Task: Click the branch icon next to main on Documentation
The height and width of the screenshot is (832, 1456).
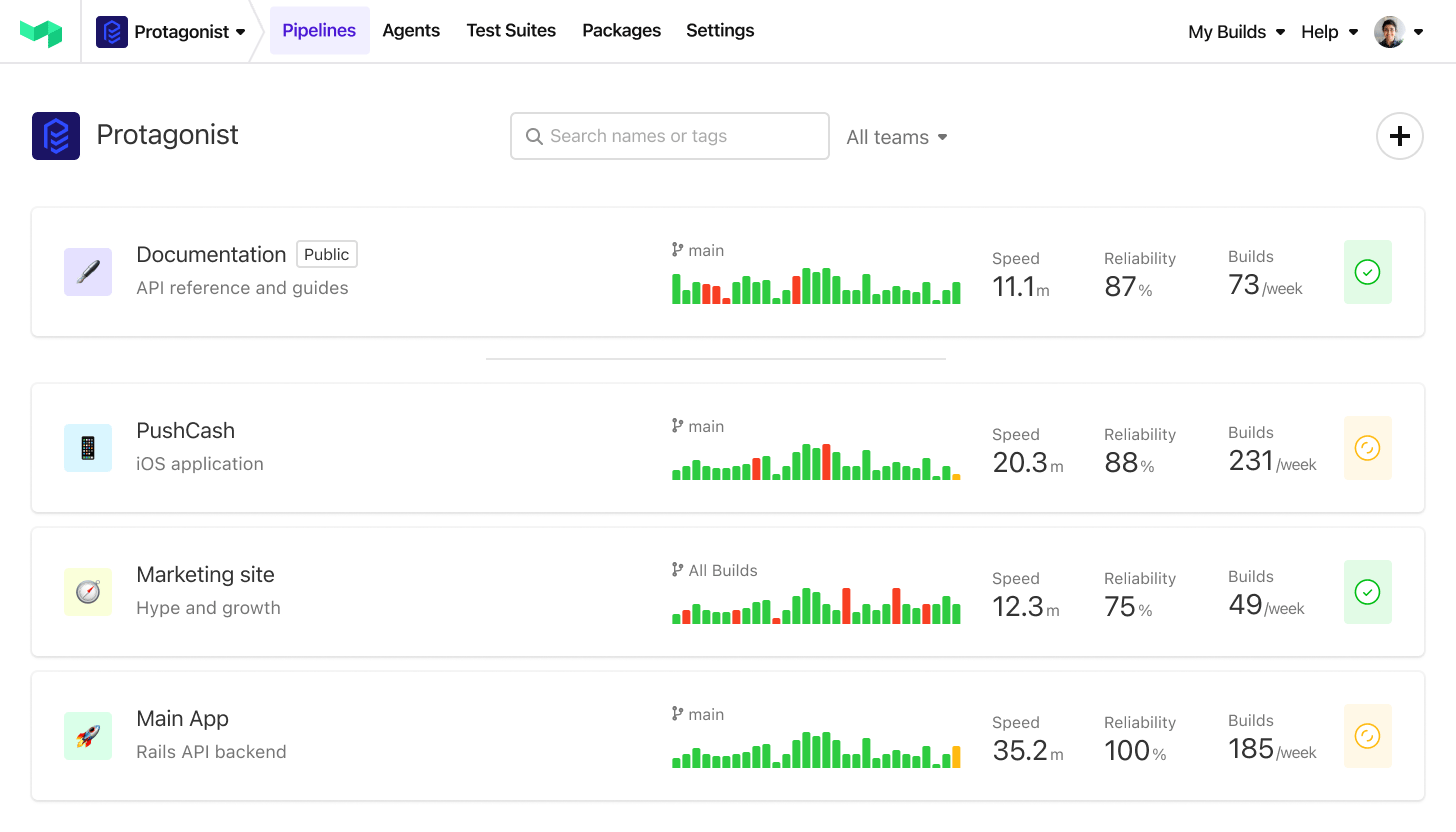Action: (678, 250)
